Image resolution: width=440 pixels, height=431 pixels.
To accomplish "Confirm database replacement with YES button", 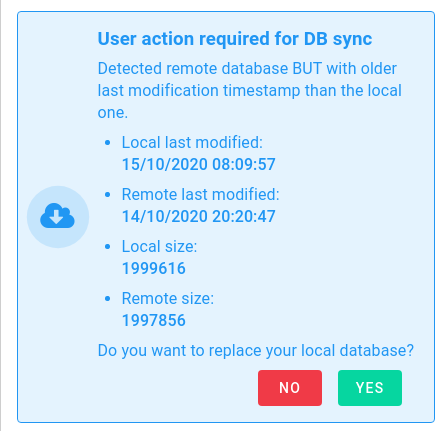I will point(370,388).
